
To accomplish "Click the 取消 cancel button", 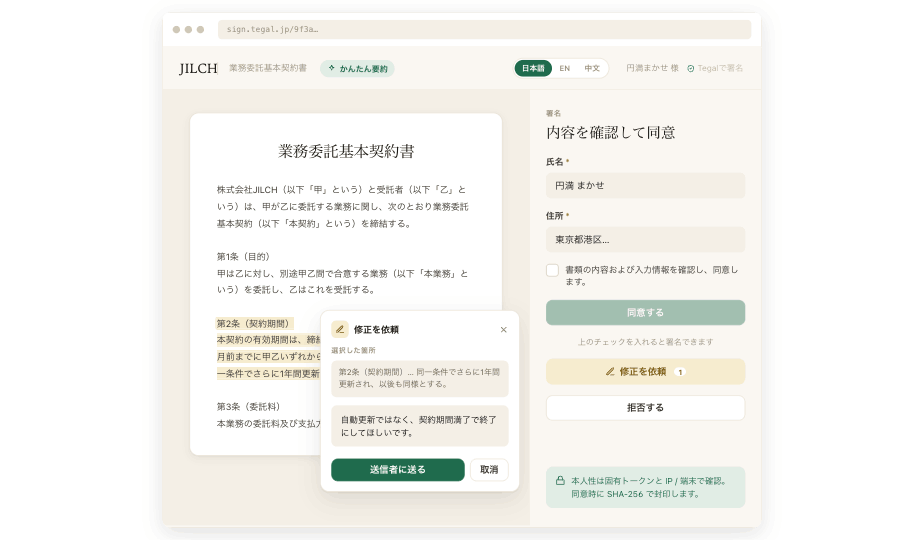I will tap(489, 470).
